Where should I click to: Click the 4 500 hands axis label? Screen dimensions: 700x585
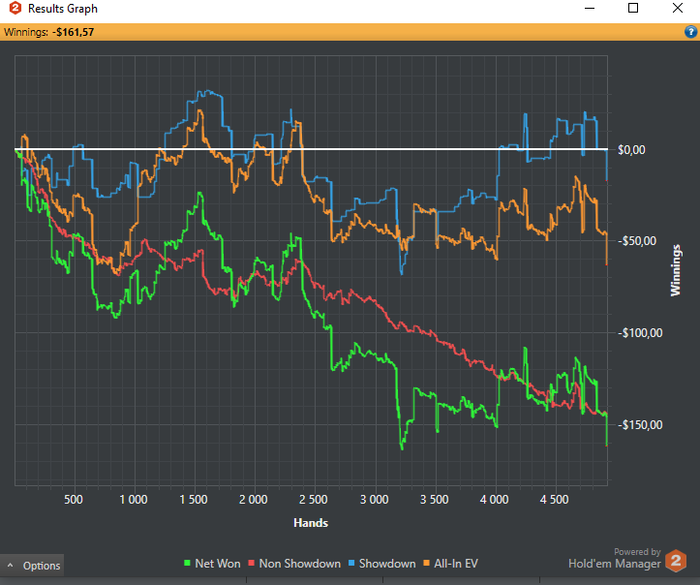click(x=554, y=499)
